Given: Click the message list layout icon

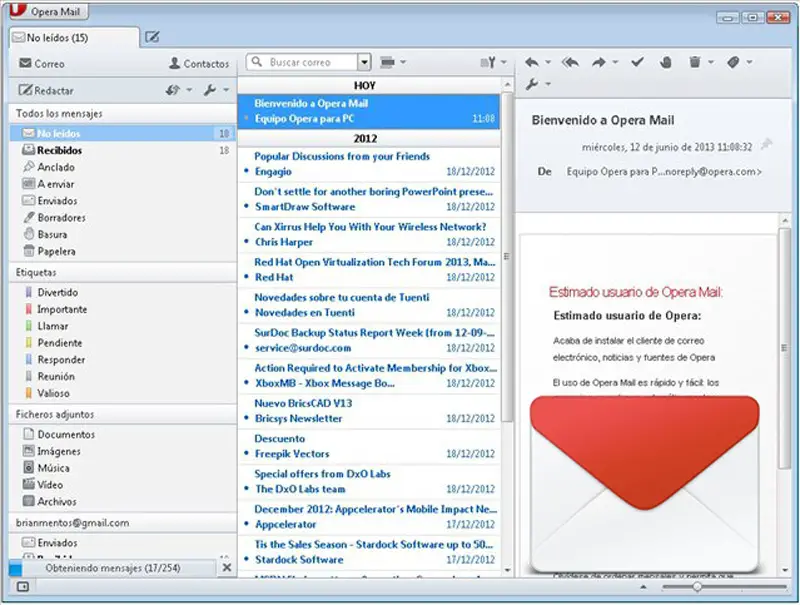Looking at the screenshot, I should pyautogui.click(x=388, y=62).
